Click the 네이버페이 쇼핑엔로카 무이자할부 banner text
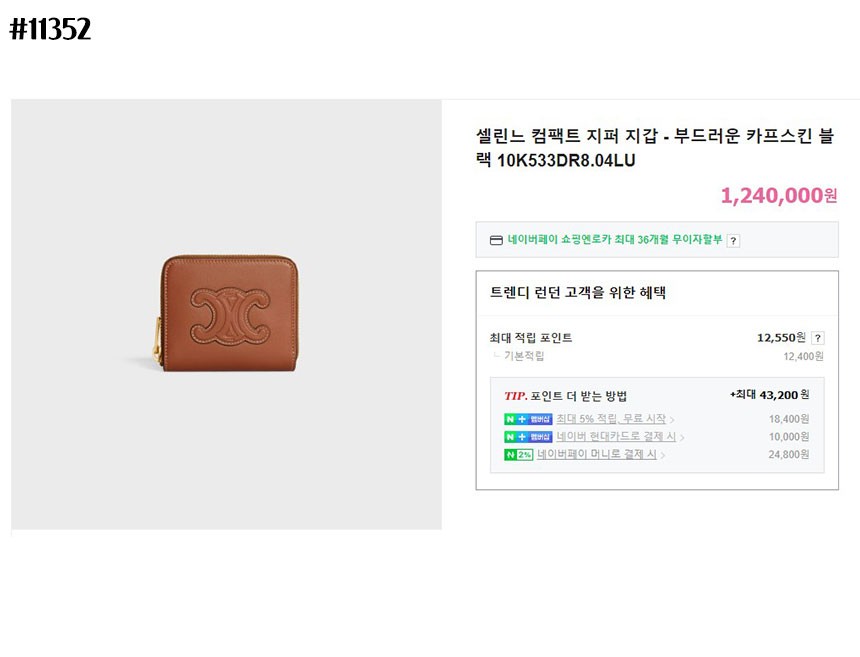 pyautogui.click(x=615, y=240)
